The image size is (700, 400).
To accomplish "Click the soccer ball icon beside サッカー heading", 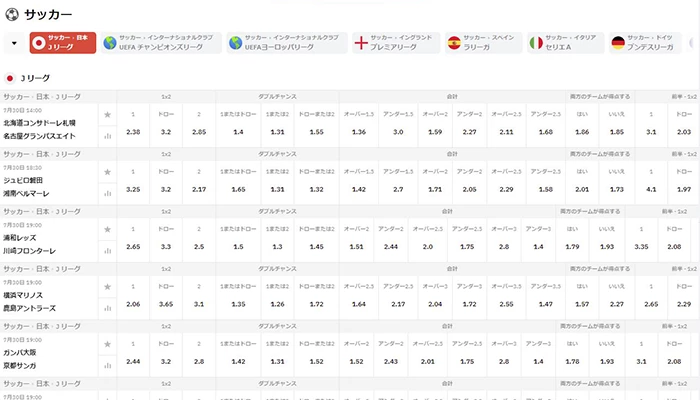I will (11, 13).
